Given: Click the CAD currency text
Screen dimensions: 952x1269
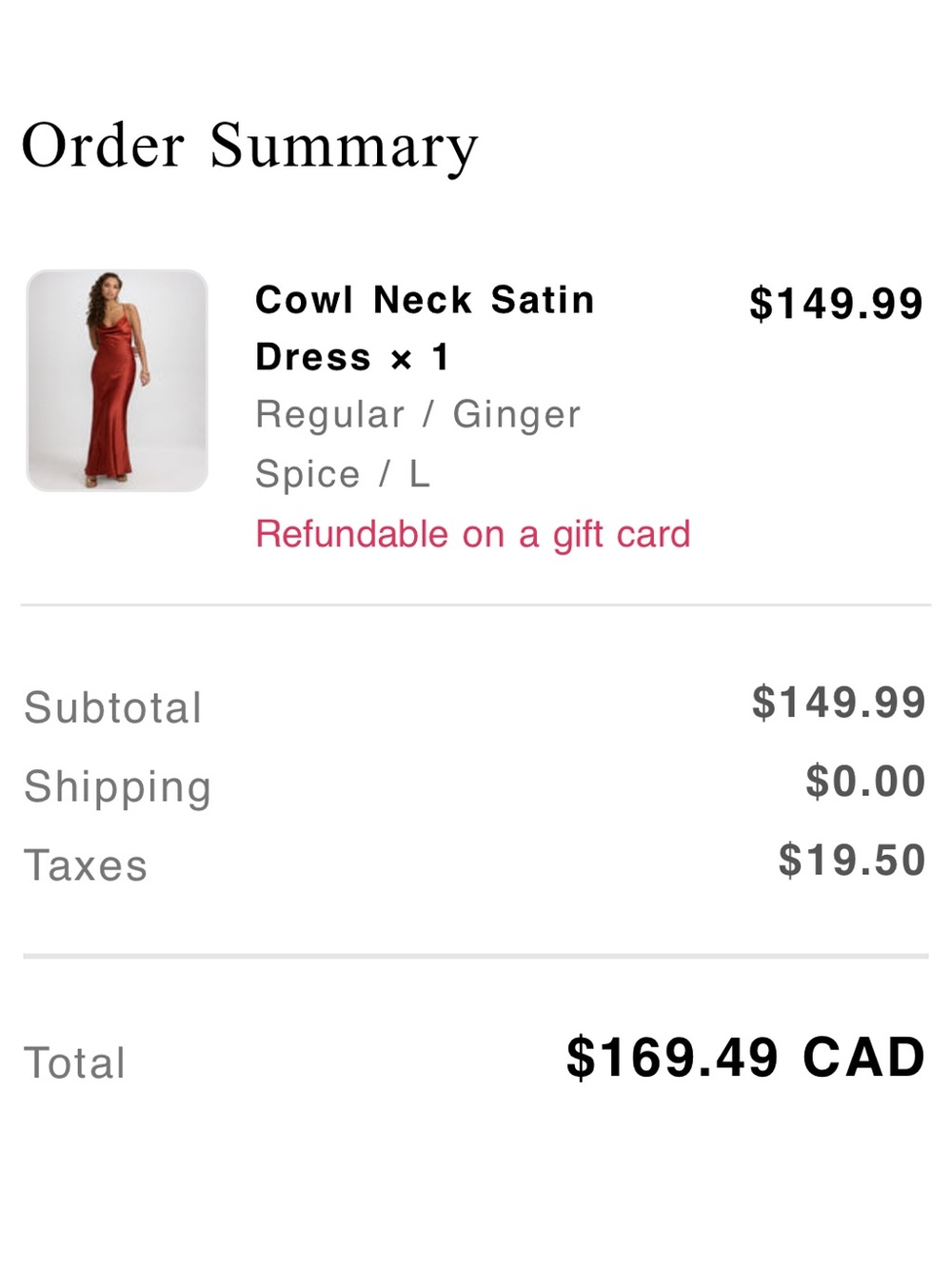Looking at the screenshot, I should pyautogui.click(x=864, y=1058).
